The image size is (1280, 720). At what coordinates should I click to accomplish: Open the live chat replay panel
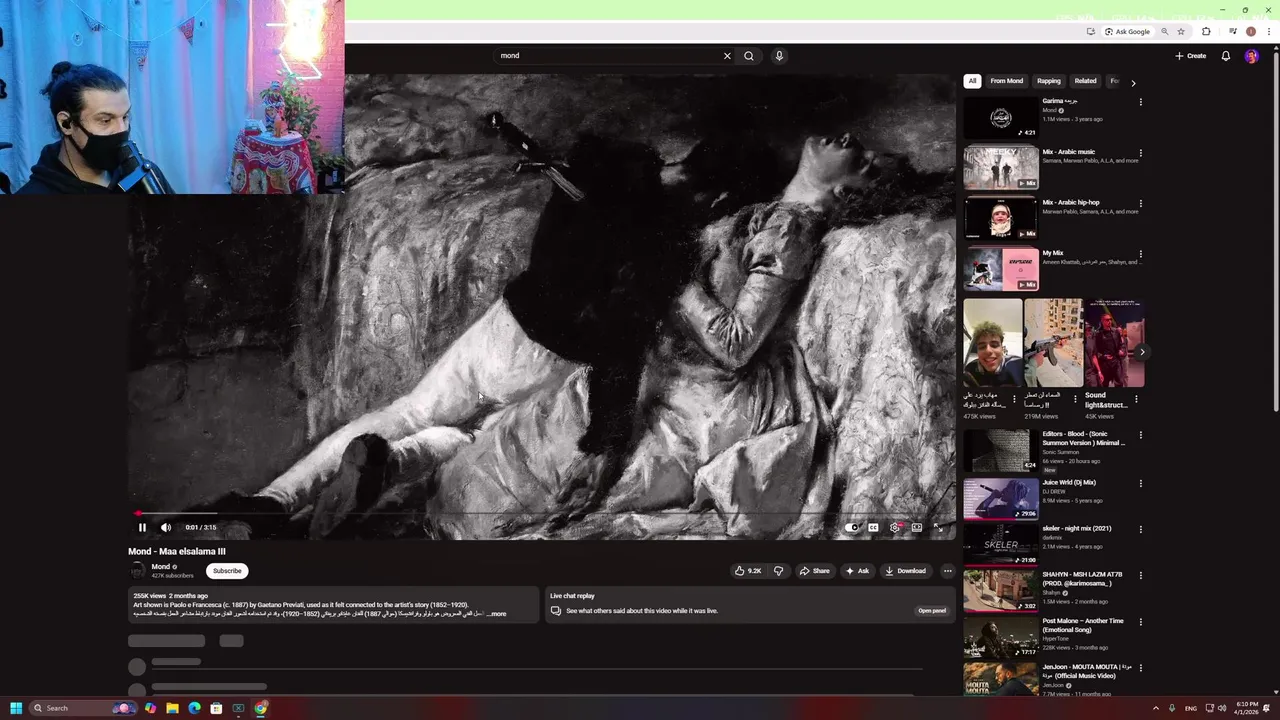932,611
